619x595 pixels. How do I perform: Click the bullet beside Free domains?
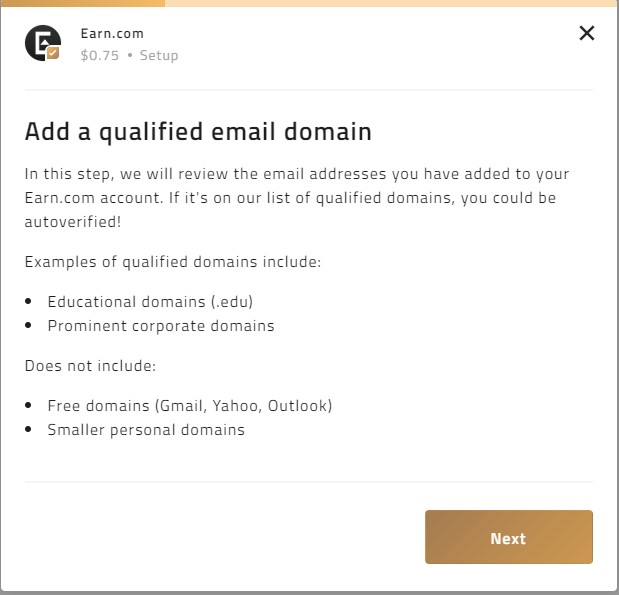pos(29,406)
